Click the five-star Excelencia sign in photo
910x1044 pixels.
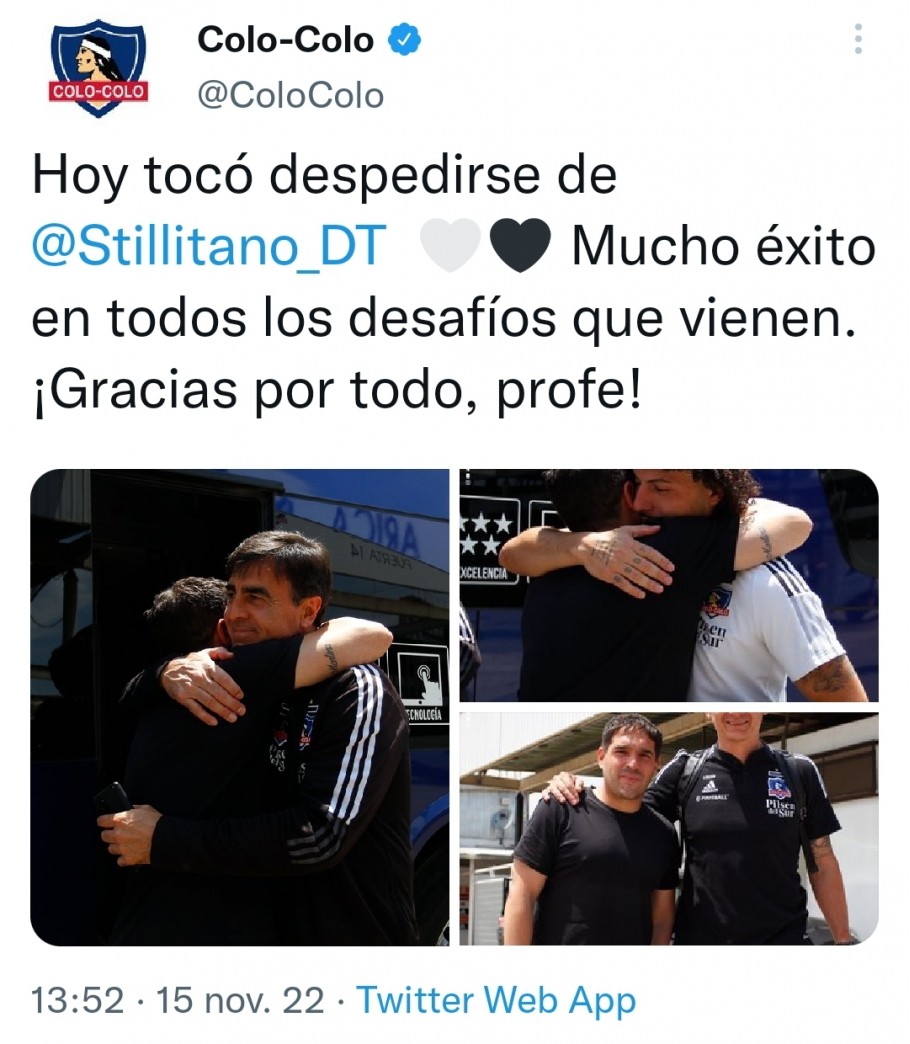coord(489,541)
